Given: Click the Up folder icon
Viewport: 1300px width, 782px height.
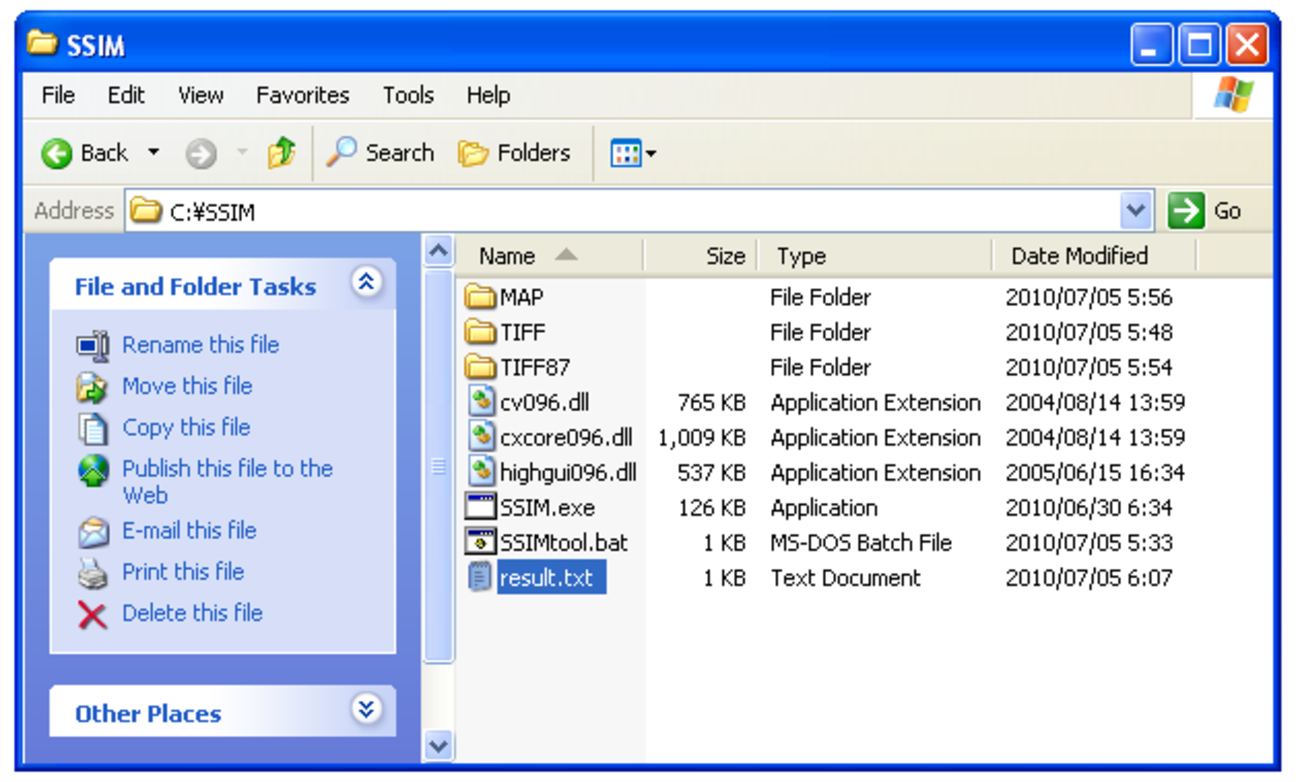Looking at the screenshot, I should point(281,153).
